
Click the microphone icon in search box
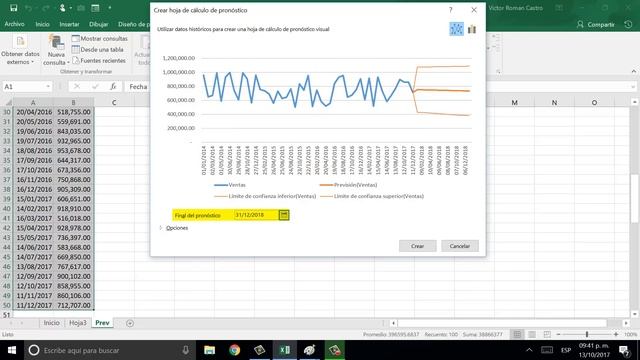coord(185,350)
